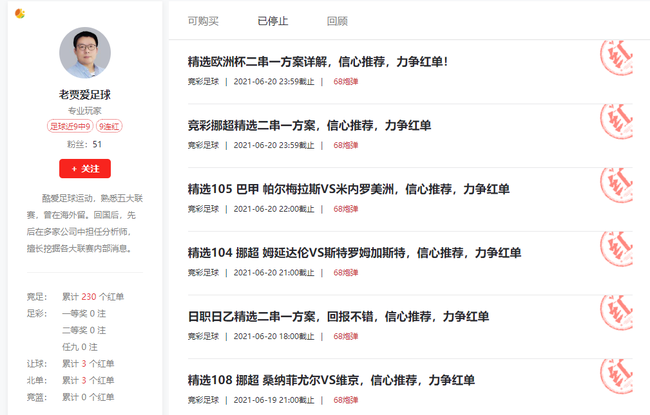This screenshot has height=415, width=650.
Task: Click the 关注 follow button
Action: (x=85, y=169)
